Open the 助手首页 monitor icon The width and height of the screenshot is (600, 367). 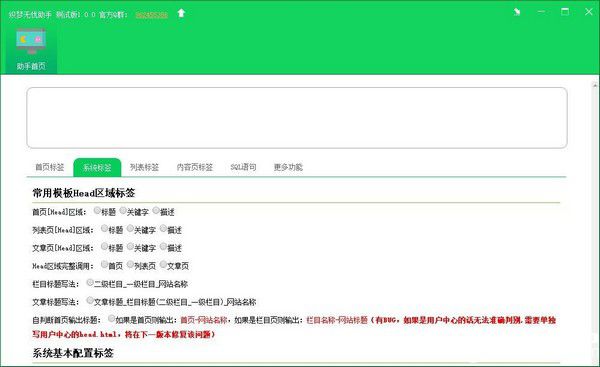[x=31, y=42]
